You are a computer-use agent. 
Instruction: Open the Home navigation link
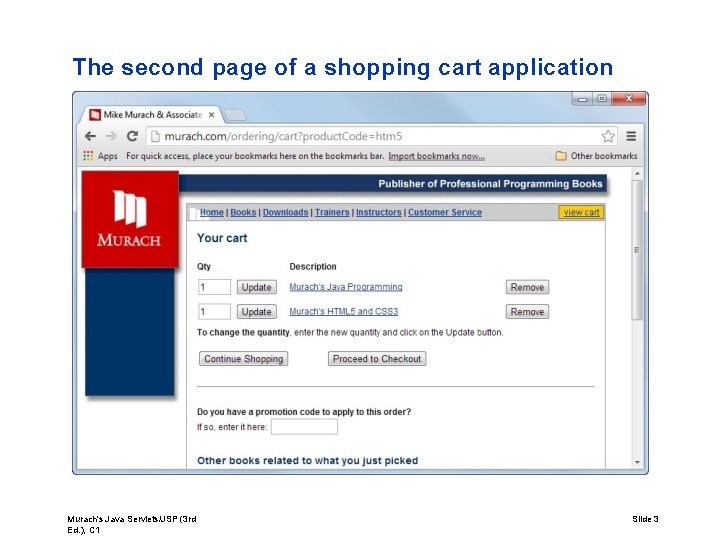coord(212,212)
